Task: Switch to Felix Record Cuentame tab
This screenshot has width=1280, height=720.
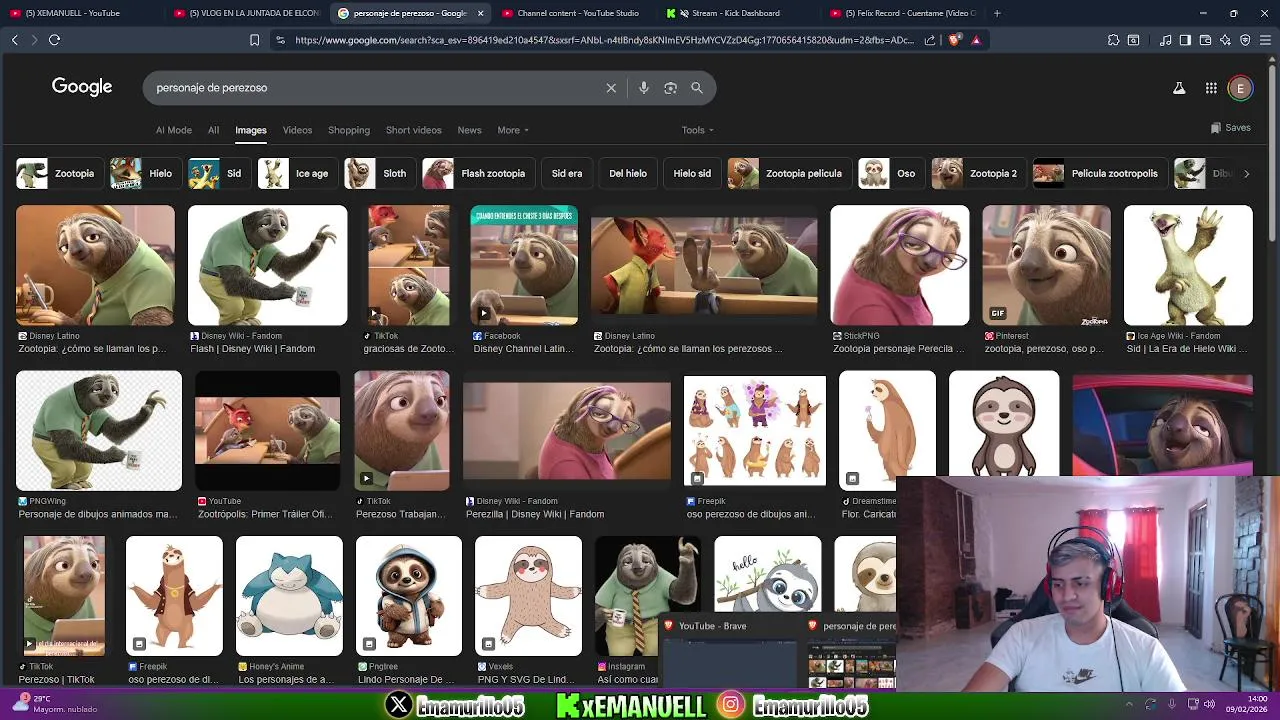Action: (902, 13)
